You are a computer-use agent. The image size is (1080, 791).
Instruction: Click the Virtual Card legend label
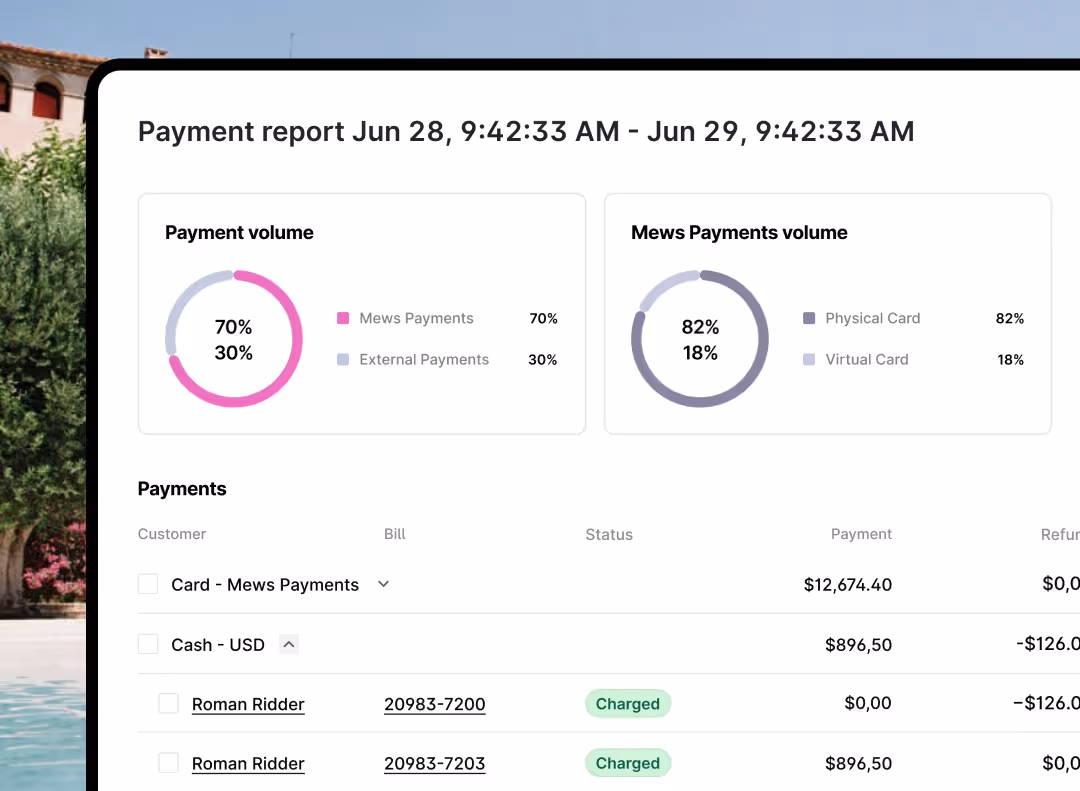point(867,360)
